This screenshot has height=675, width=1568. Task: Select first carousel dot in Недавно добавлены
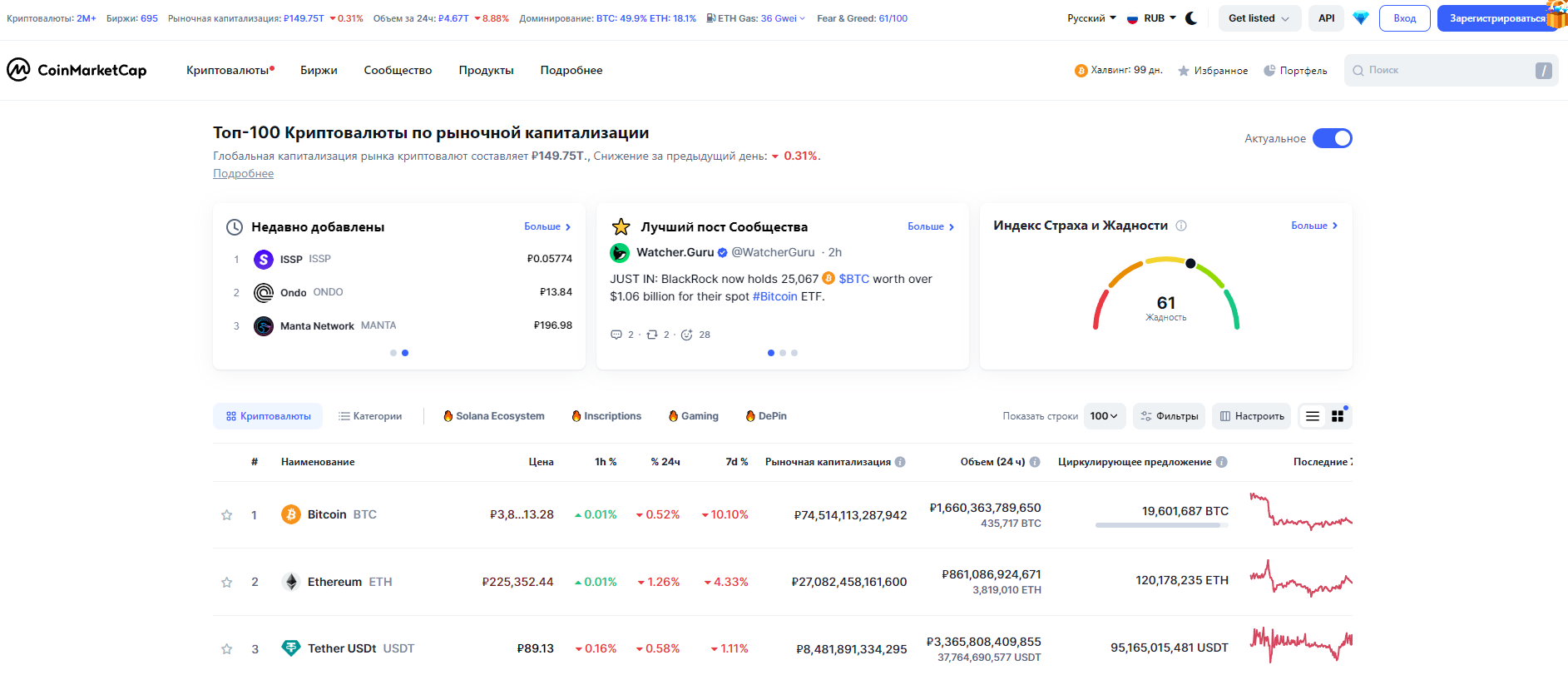click(x=393, y=353)
